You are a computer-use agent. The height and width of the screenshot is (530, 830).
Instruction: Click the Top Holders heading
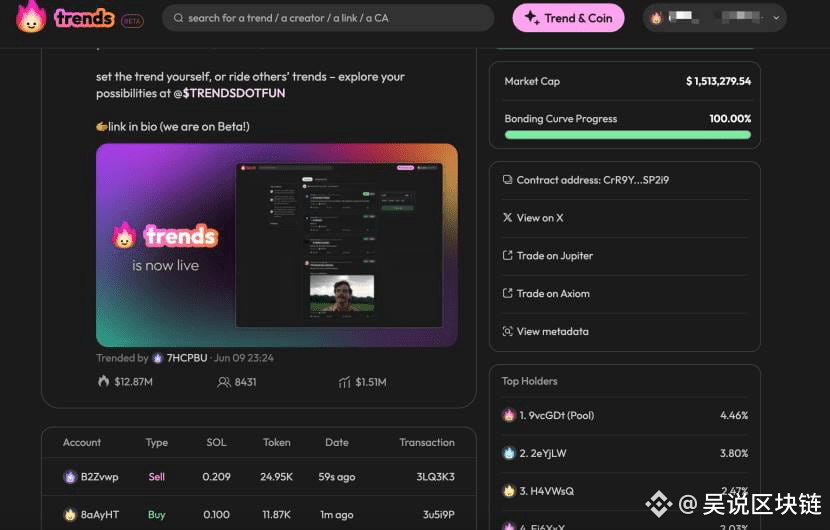click(529, 381)
